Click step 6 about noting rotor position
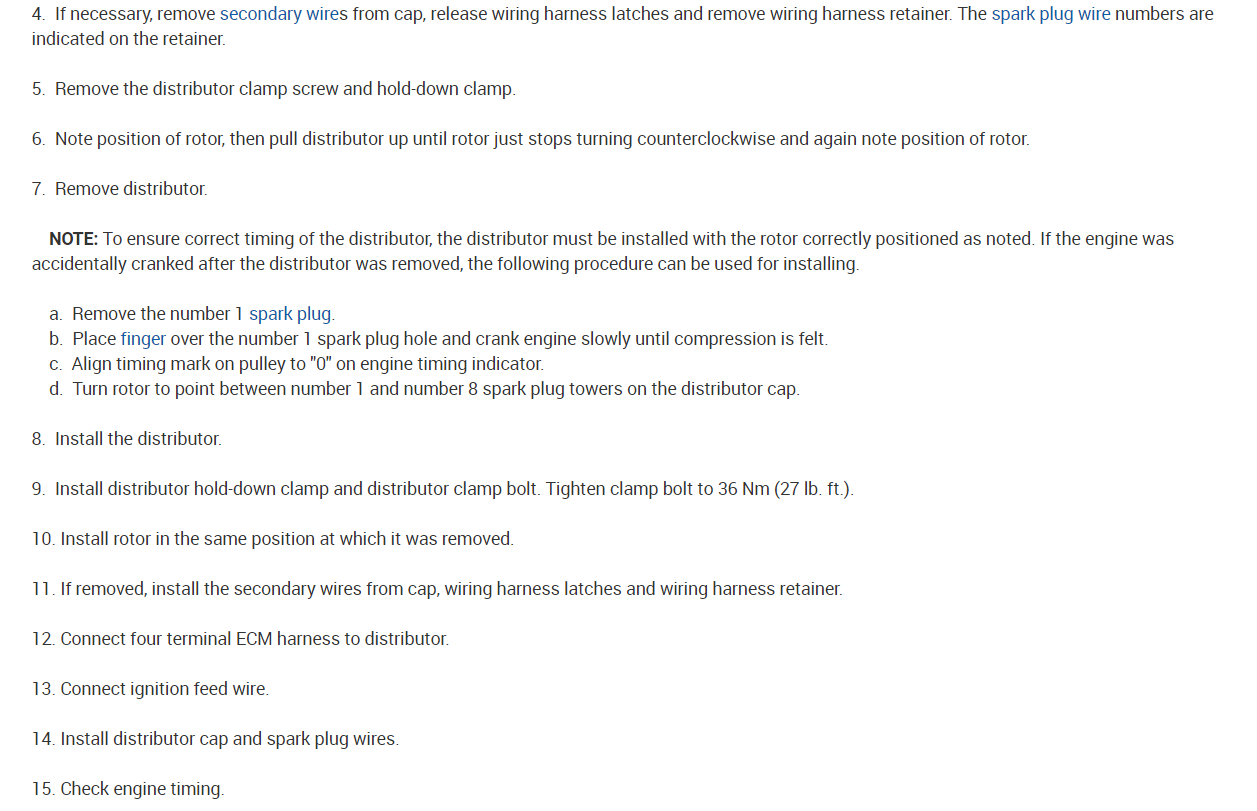Viewport: 1257px width, 811px height. (540, 139)
